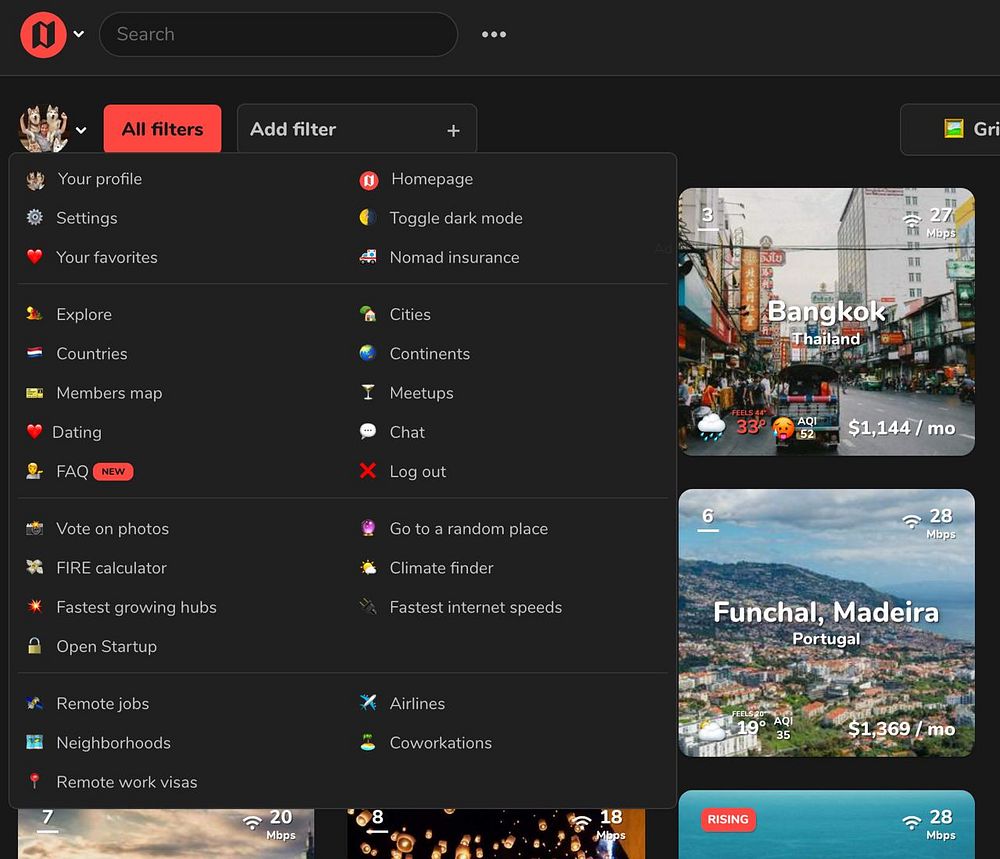Click the map icon beside Neighborhoods
Screen dimensions: 1000x859
pyautogui.click(x=34, y=742)
